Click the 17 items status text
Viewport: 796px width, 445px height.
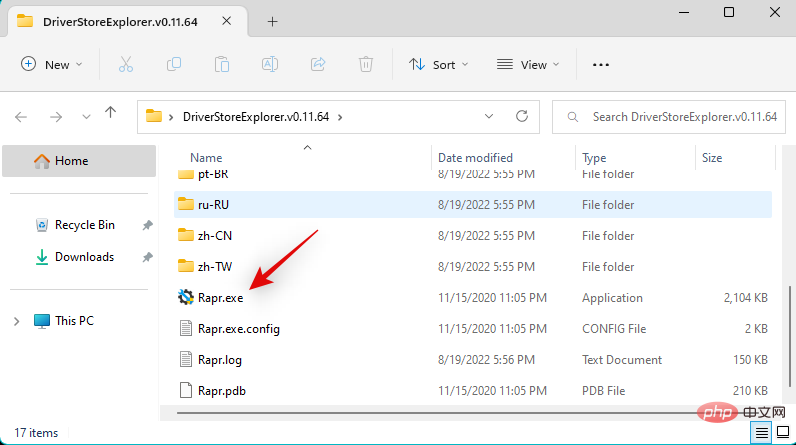pyautogui.click(x=36, y=433)
